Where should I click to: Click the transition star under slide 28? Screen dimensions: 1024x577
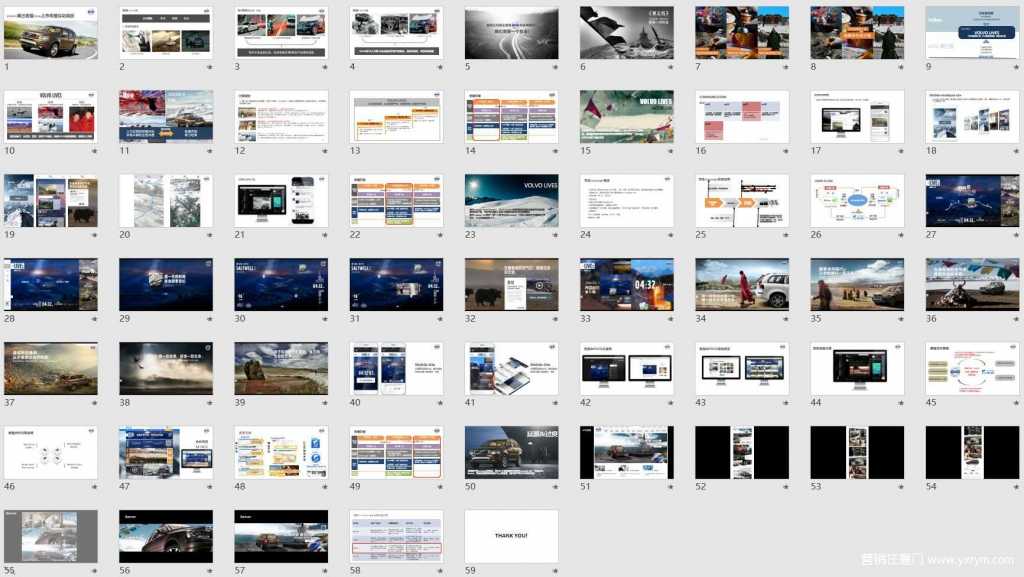(x=95, y=319)
